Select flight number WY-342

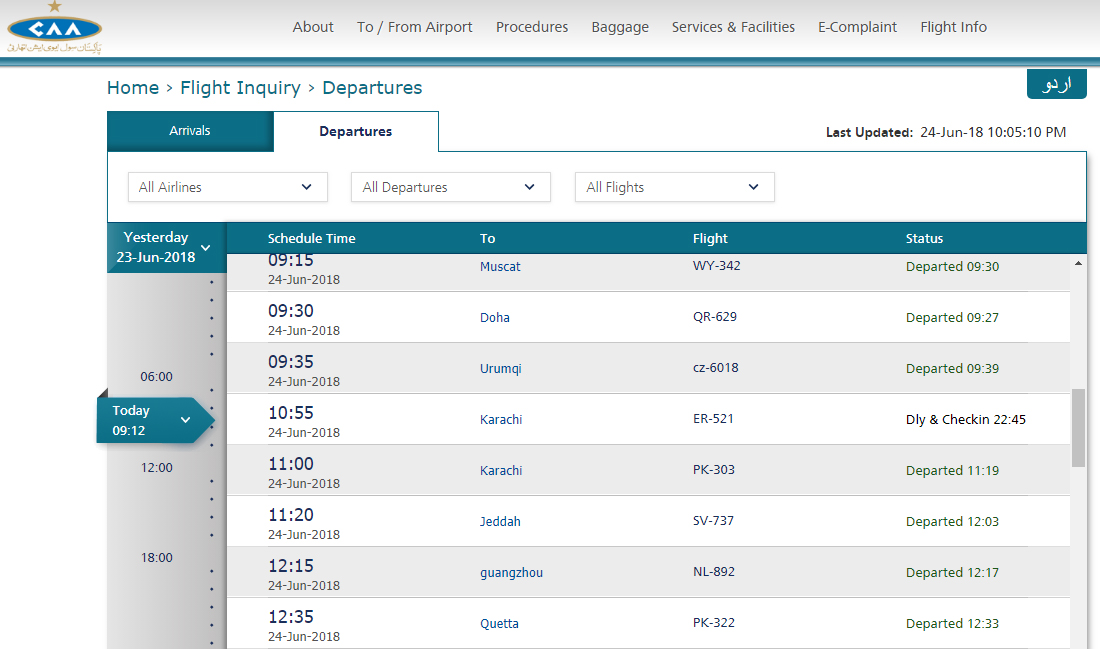tap(716, 266)
